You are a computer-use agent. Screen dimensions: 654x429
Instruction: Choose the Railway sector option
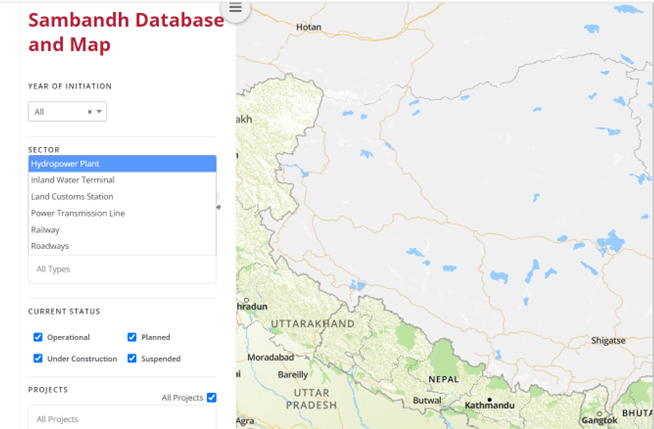pos(122,230)
